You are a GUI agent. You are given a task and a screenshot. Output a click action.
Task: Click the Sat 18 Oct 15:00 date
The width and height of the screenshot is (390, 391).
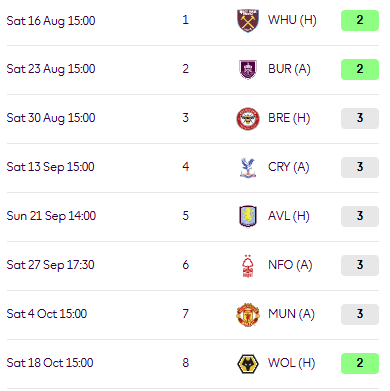tap(50, 363)
